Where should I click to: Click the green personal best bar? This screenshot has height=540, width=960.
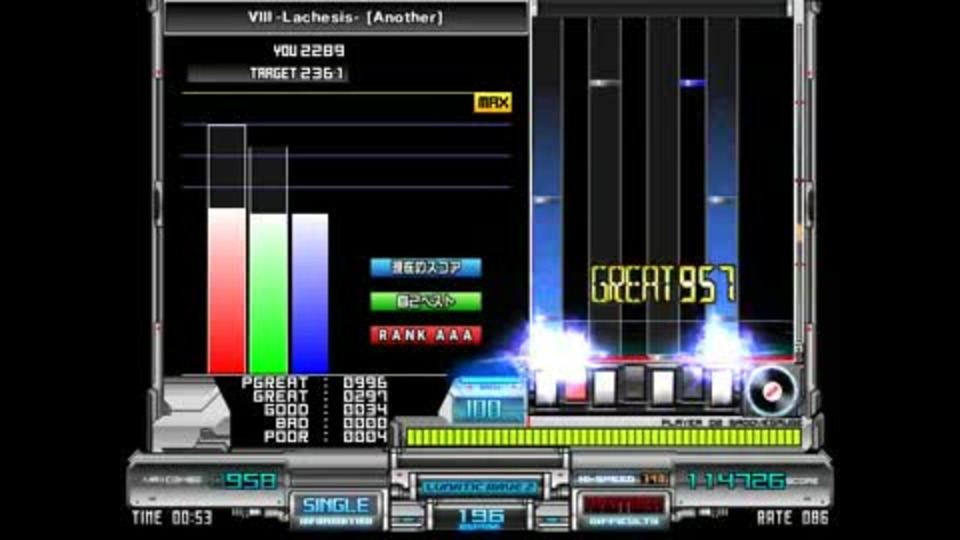click(x=268, y=293)
